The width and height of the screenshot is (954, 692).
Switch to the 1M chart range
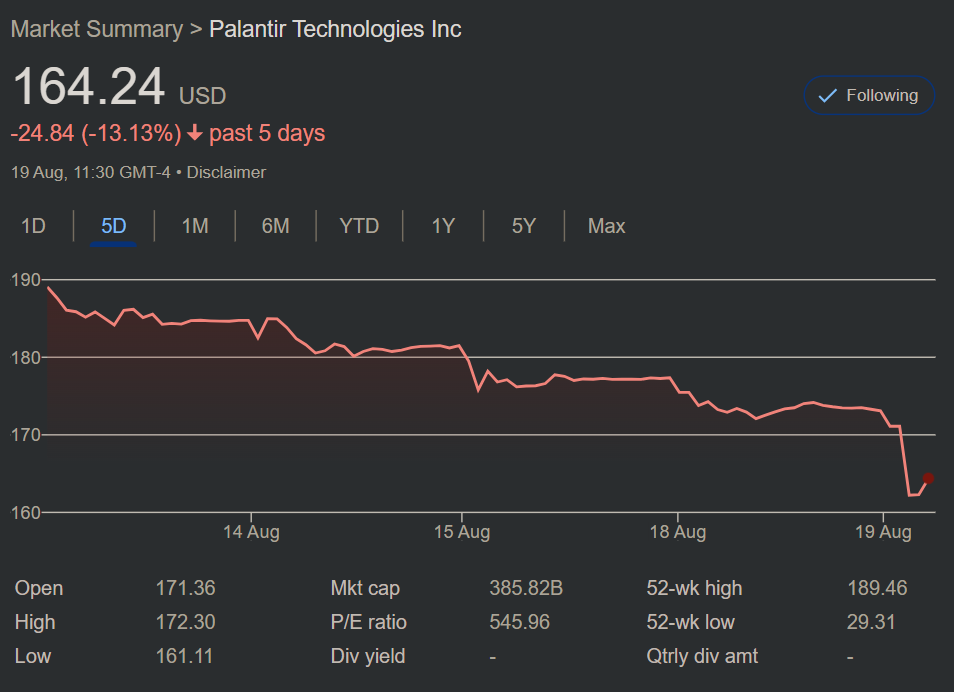click(195, 226)
